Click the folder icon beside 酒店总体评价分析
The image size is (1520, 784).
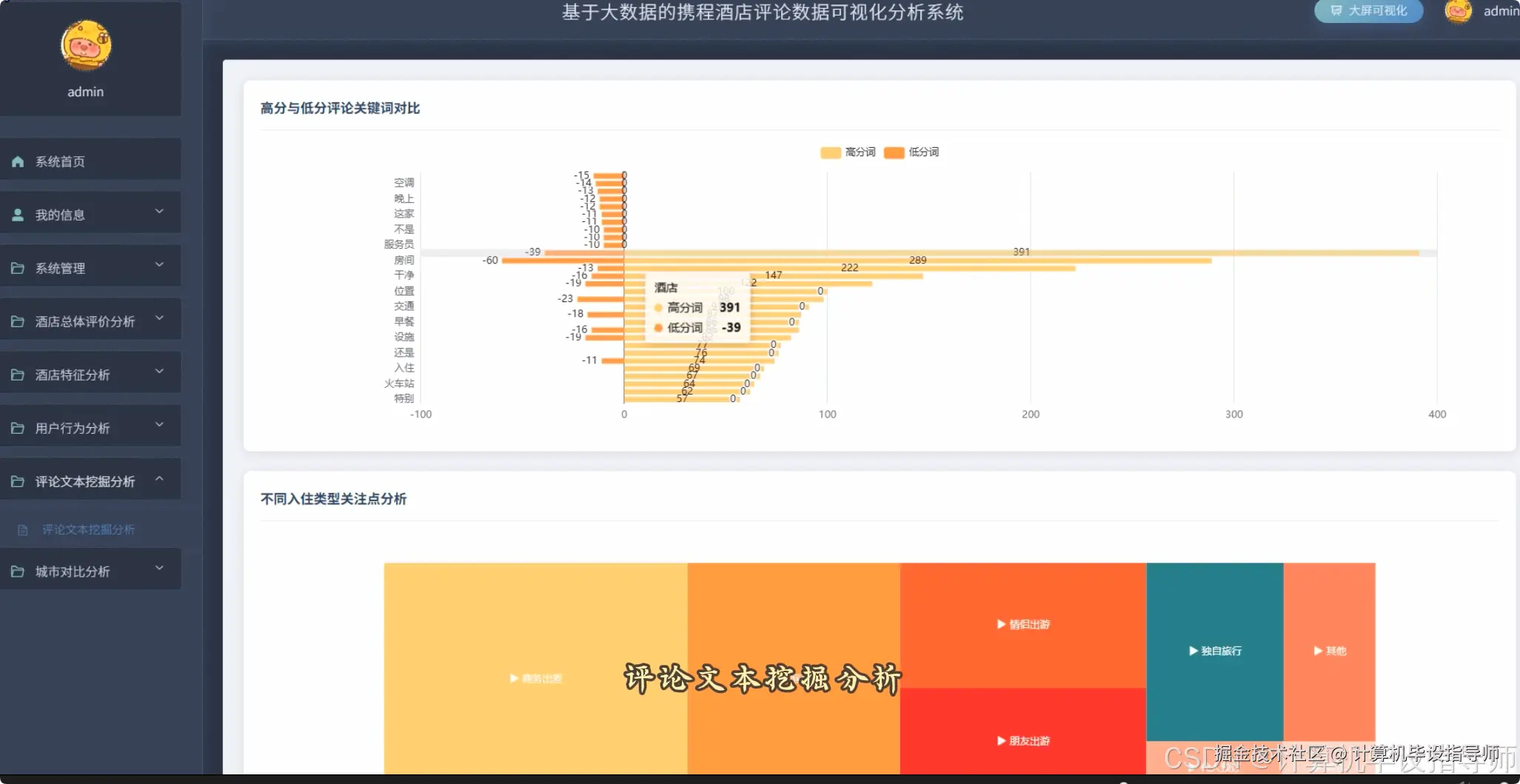tap(18, 321)
